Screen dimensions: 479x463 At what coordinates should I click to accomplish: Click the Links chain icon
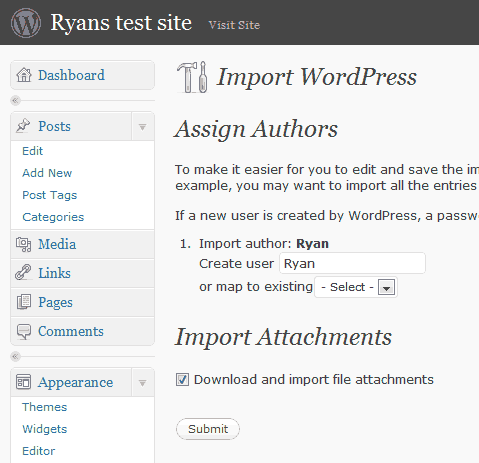(x=23, y=273)
